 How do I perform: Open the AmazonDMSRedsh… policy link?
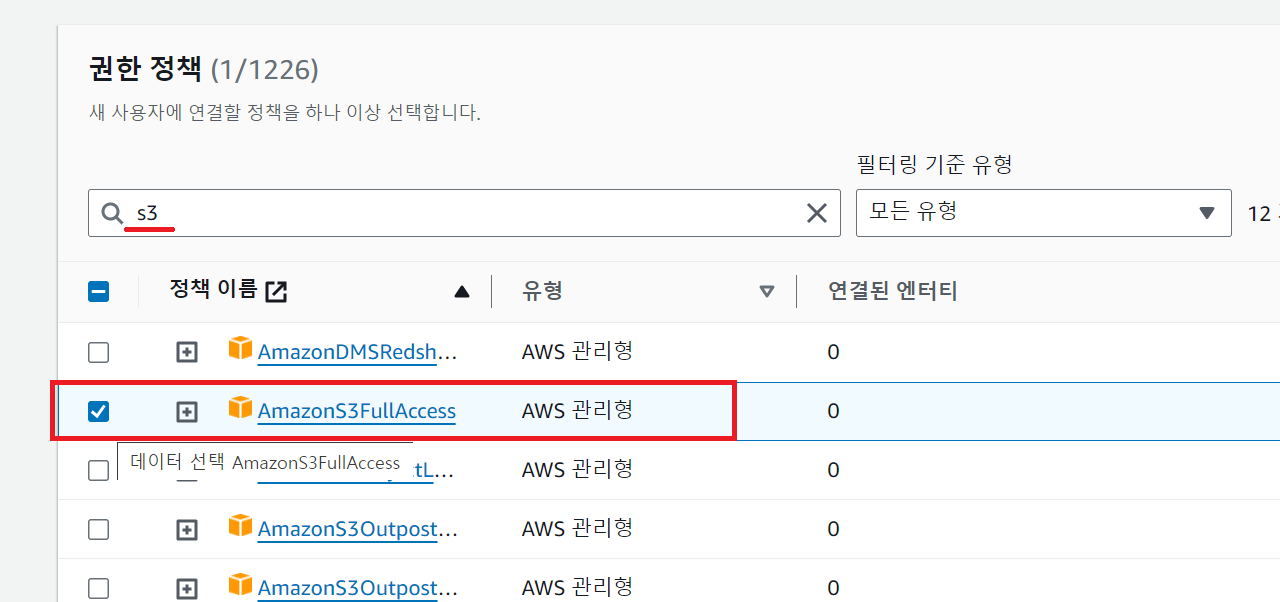[357, 352]
